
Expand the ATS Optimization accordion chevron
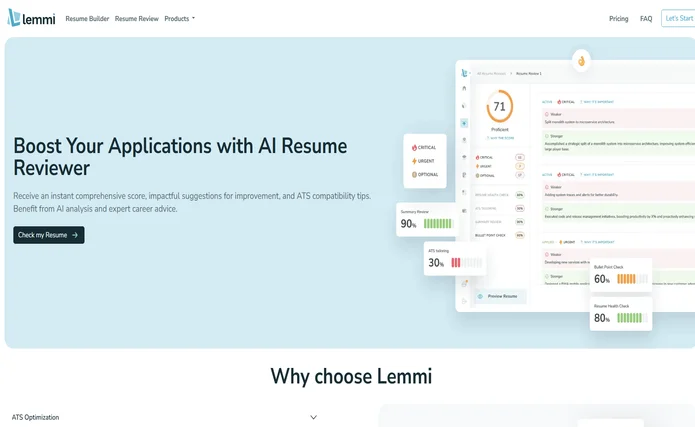pos(313,417)
